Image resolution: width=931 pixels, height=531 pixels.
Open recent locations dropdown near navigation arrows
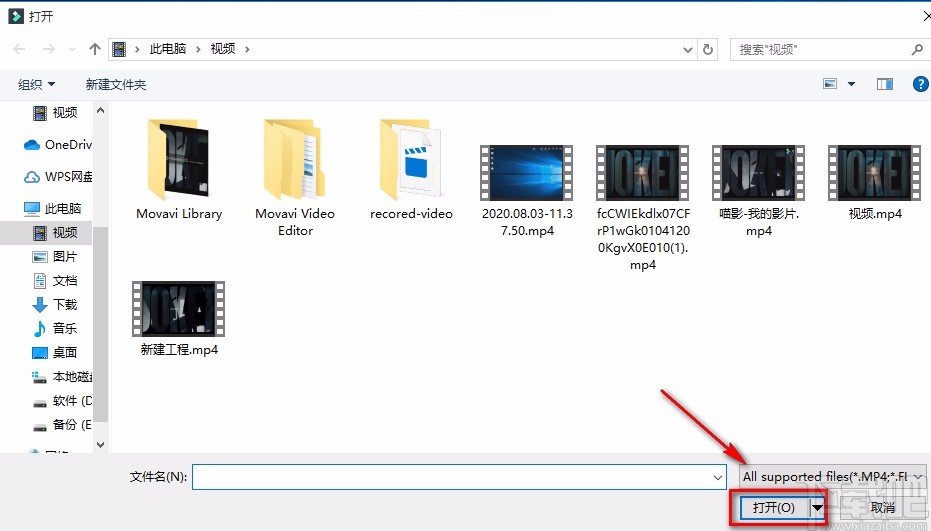(72, 50)
